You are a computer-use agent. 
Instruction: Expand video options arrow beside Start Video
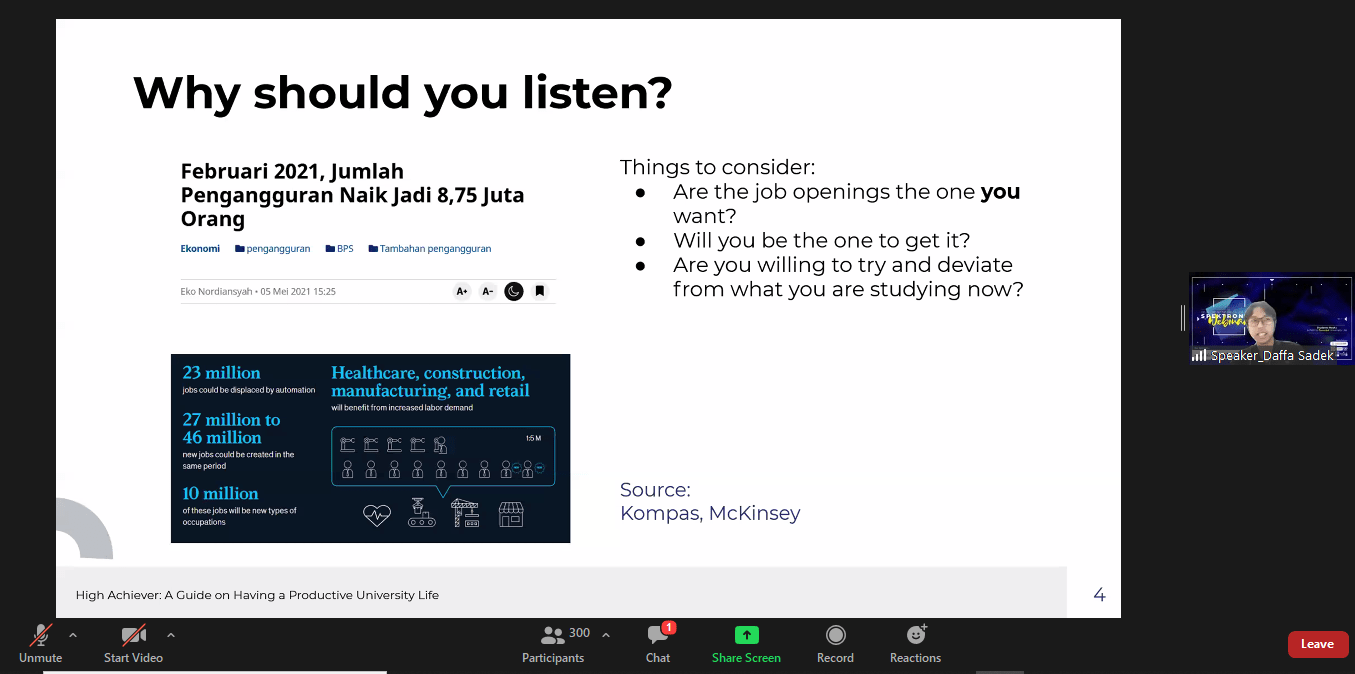(x=171, y=634)
